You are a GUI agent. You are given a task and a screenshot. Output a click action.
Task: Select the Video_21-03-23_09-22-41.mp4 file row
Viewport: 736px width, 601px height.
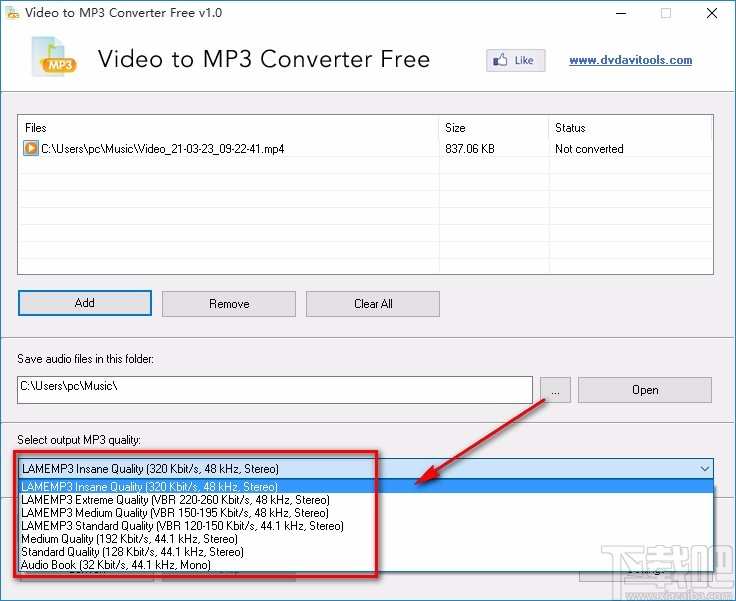(x=365, y=148)
